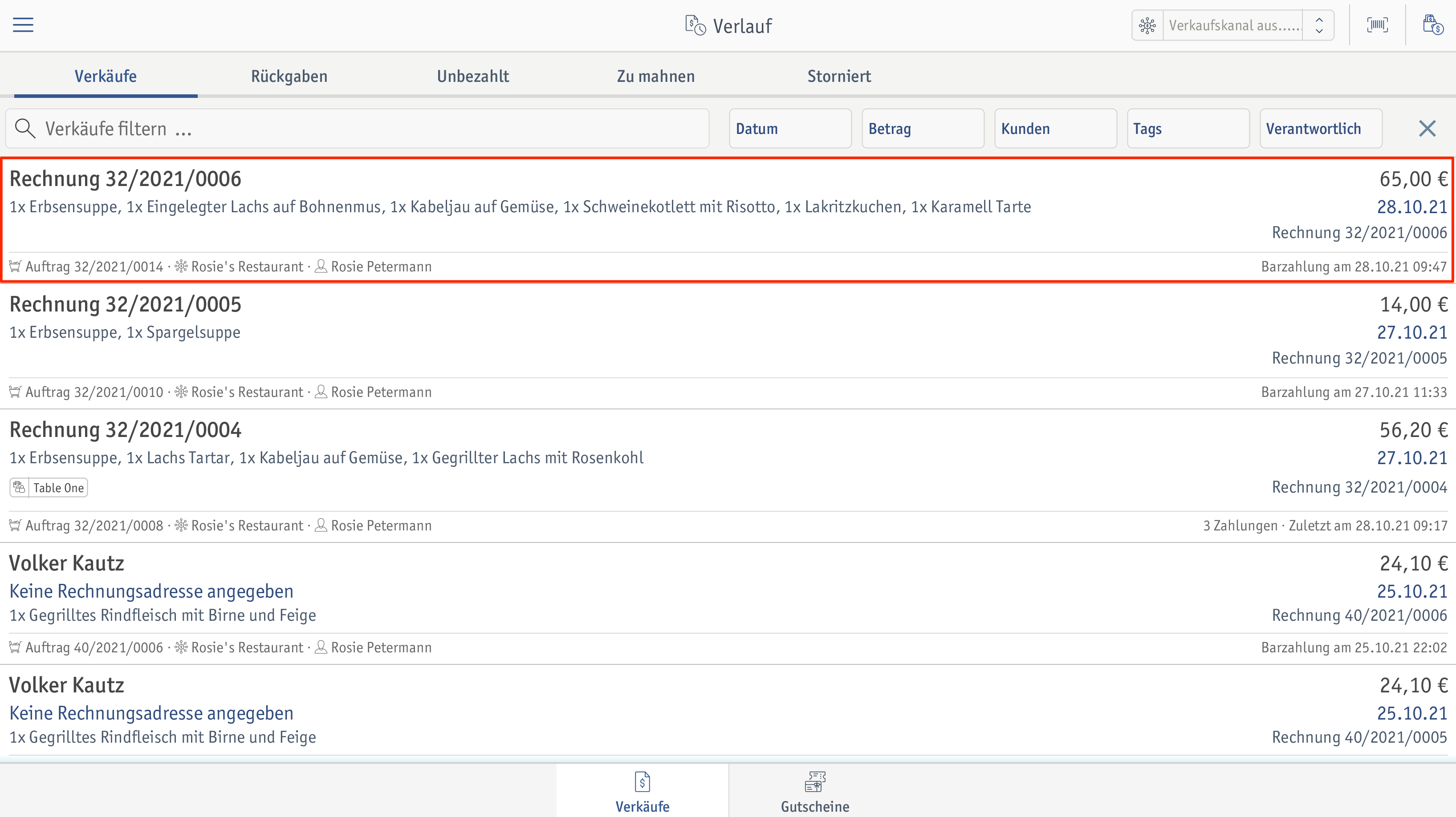Viewport: 1456px width, 817px height.
Task: Click cart icon next to Auftrag 32/2021/0010
Action: 15,392
